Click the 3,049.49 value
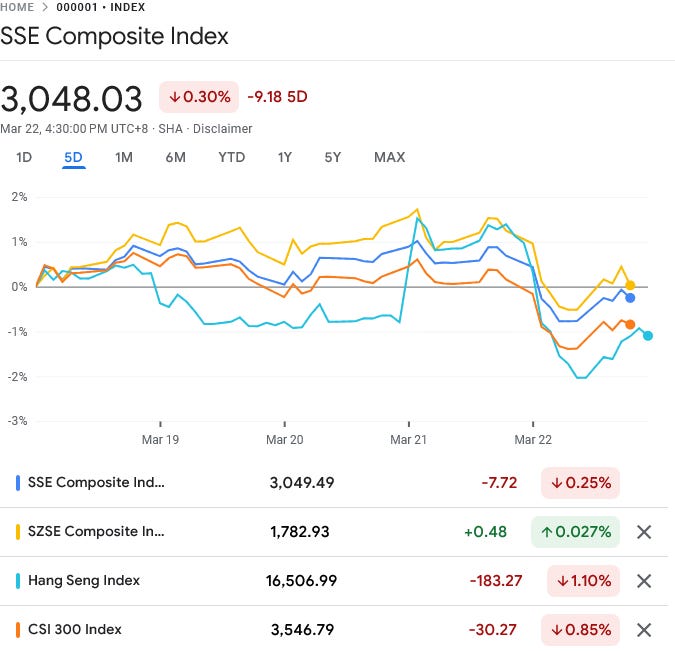675x651 pixels. pyautogui.click(x=302, y=483)
